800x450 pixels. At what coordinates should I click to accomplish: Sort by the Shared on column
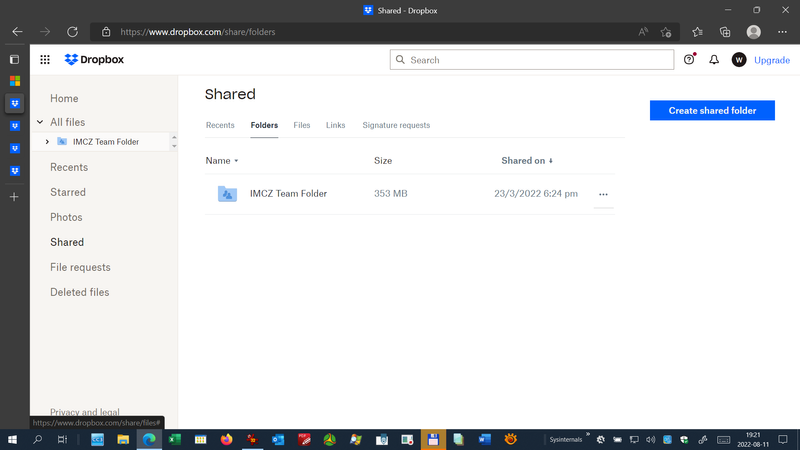[x=527, y=161]
